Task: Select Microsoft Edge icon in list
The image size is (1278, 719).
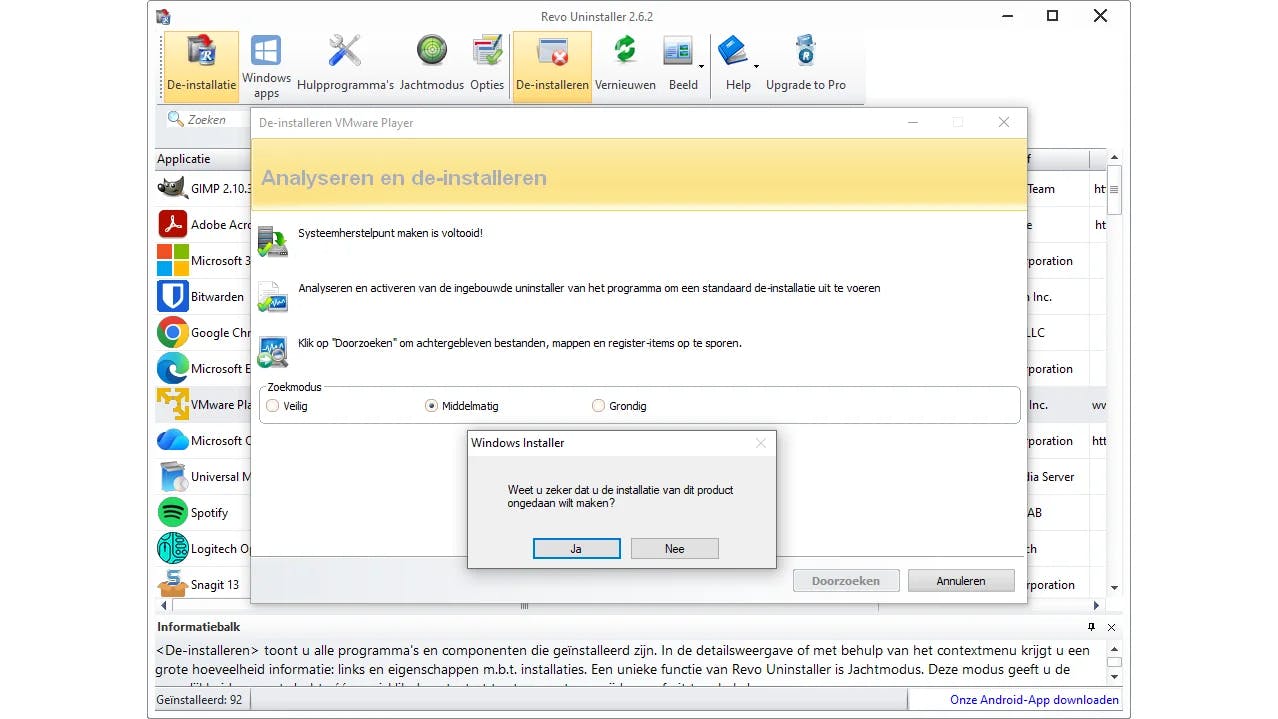Action: [x=173, y=368]
